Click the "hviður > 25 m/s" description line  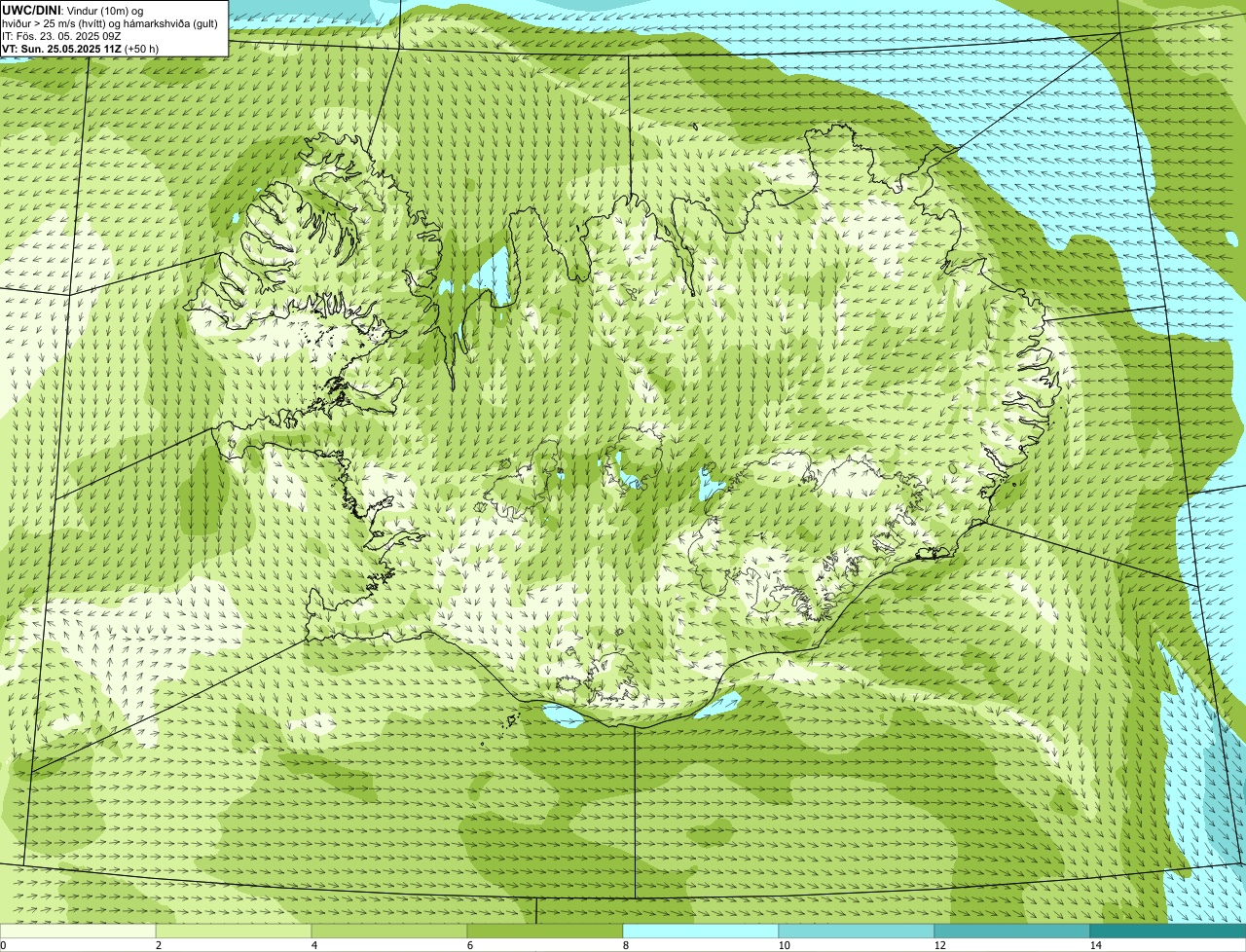(x=110, y=23)
